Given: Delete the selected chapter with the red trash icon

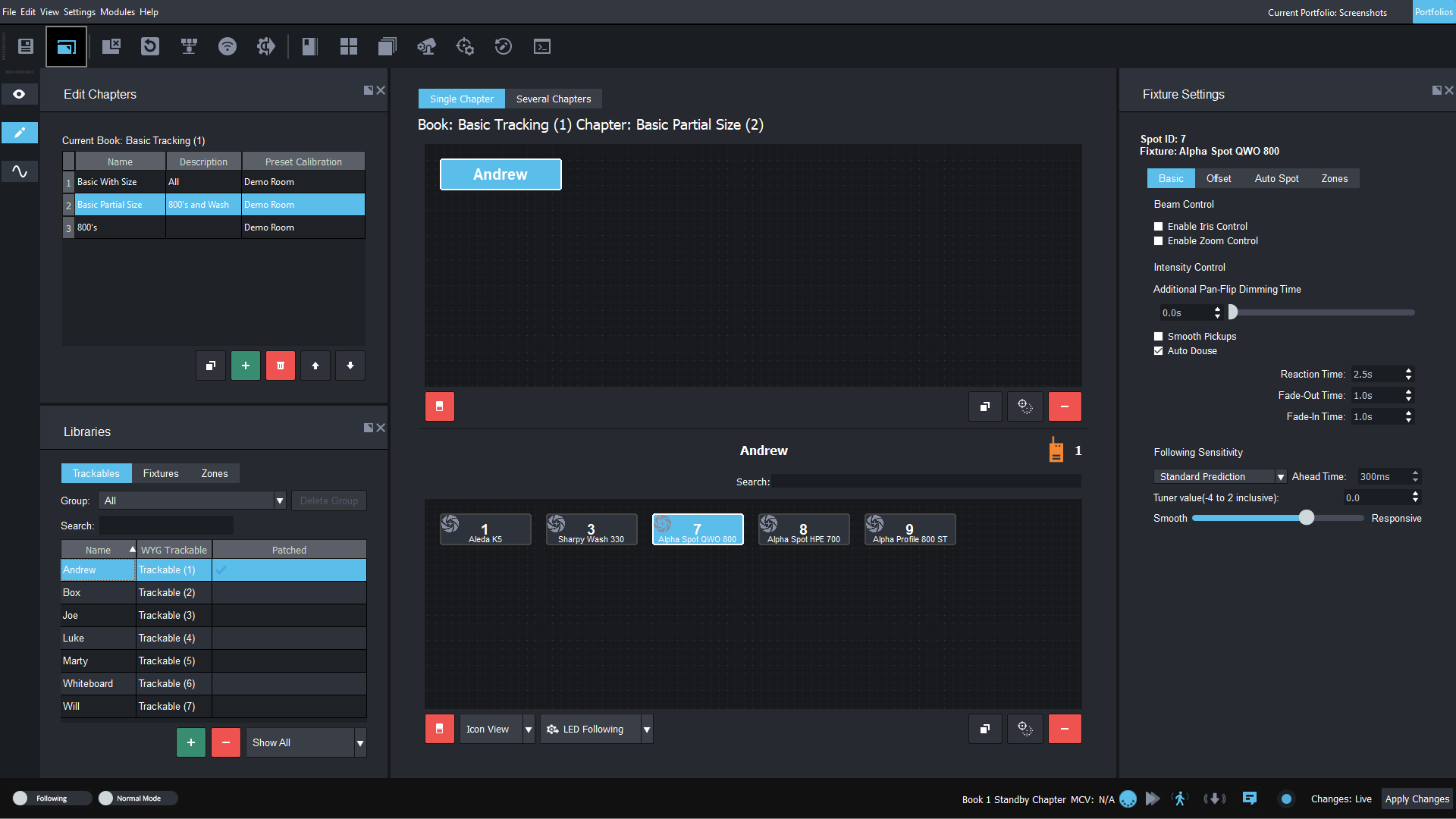Looking at the screenshot, I should click(280, 366).
